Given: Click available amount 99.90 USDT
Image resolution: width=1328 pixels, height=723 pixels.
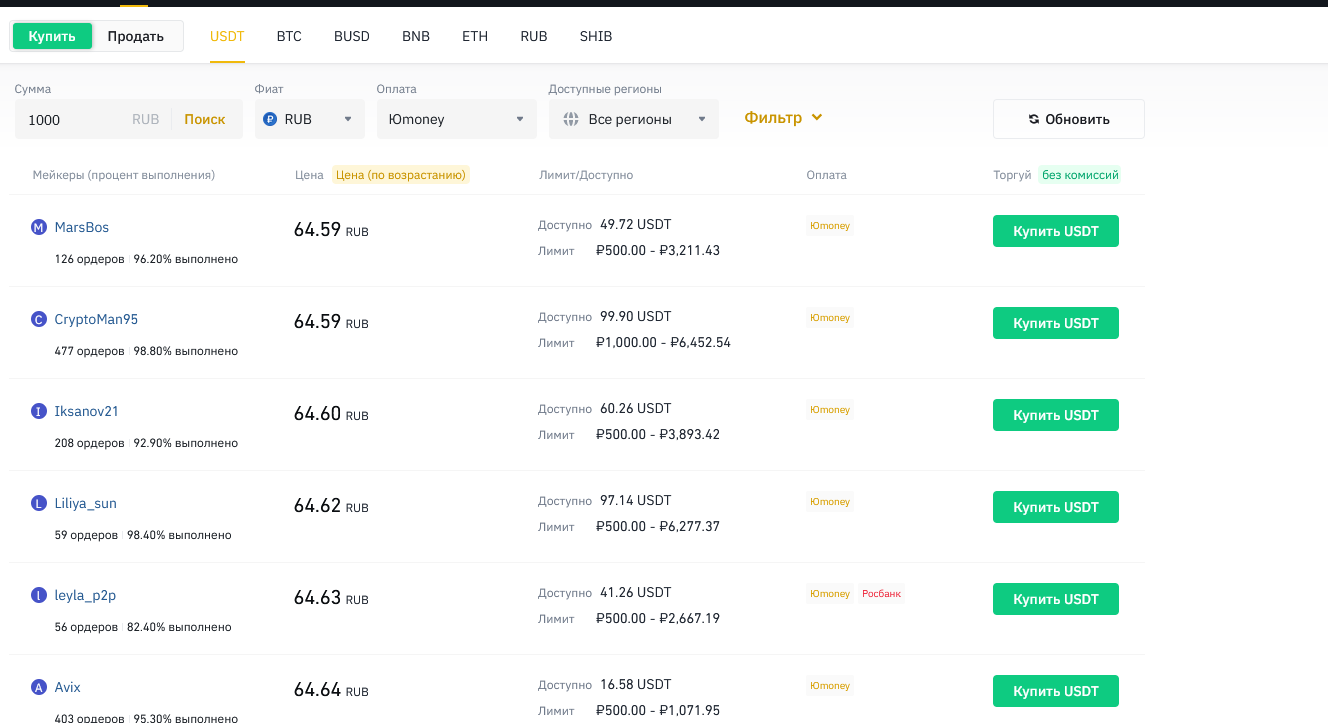Looking at the screenshot, I should point(636,316).
